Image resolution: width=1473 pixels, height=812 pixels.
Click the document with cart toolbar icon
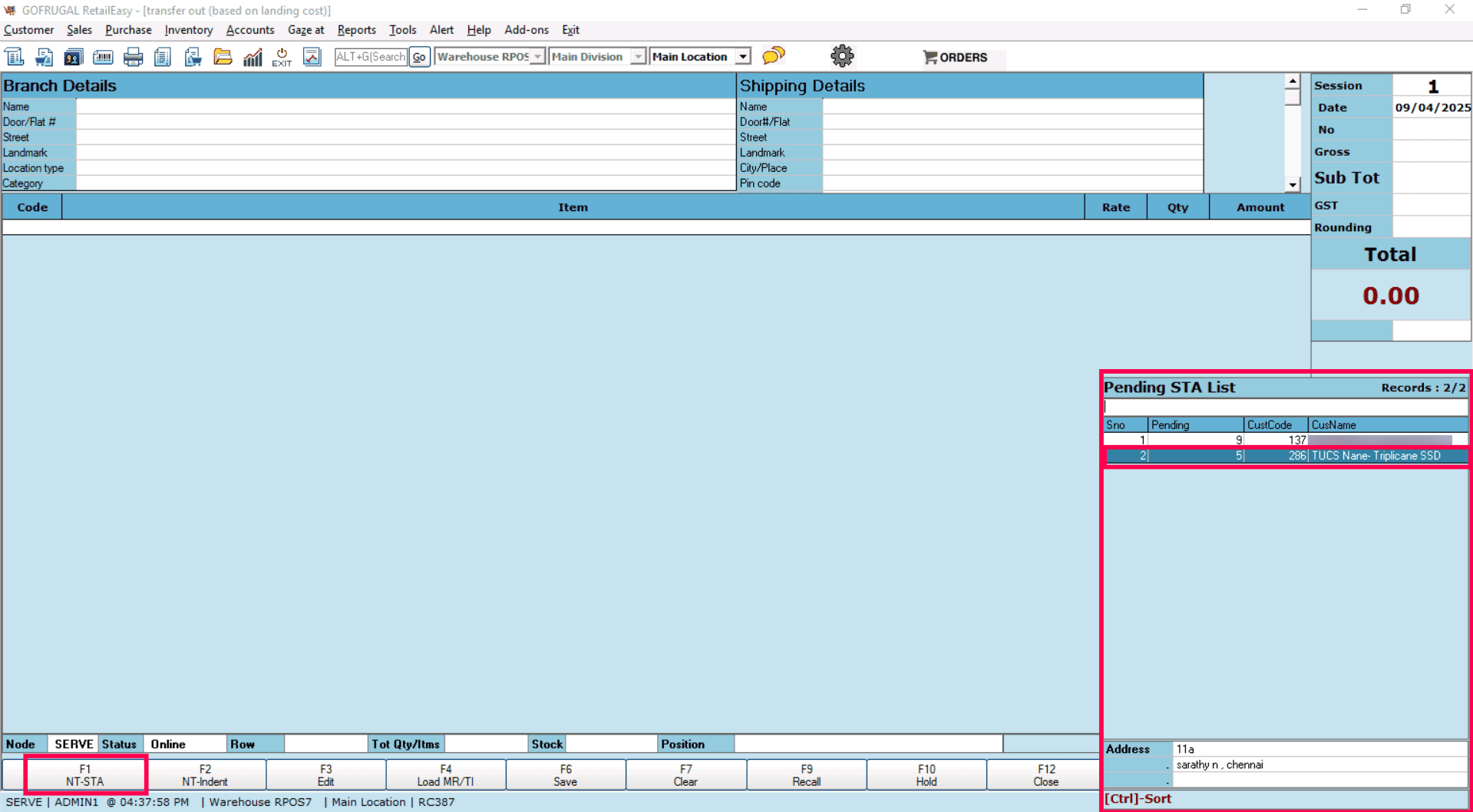click(x=44, y=57)
